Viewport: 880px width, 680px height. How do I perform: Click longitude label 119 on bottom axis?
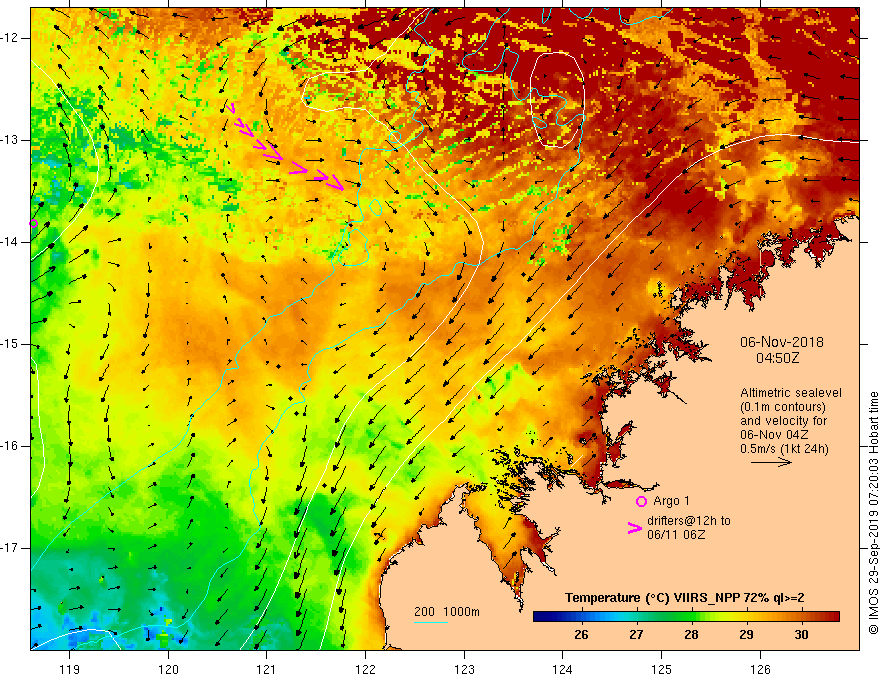coord(70,669)
